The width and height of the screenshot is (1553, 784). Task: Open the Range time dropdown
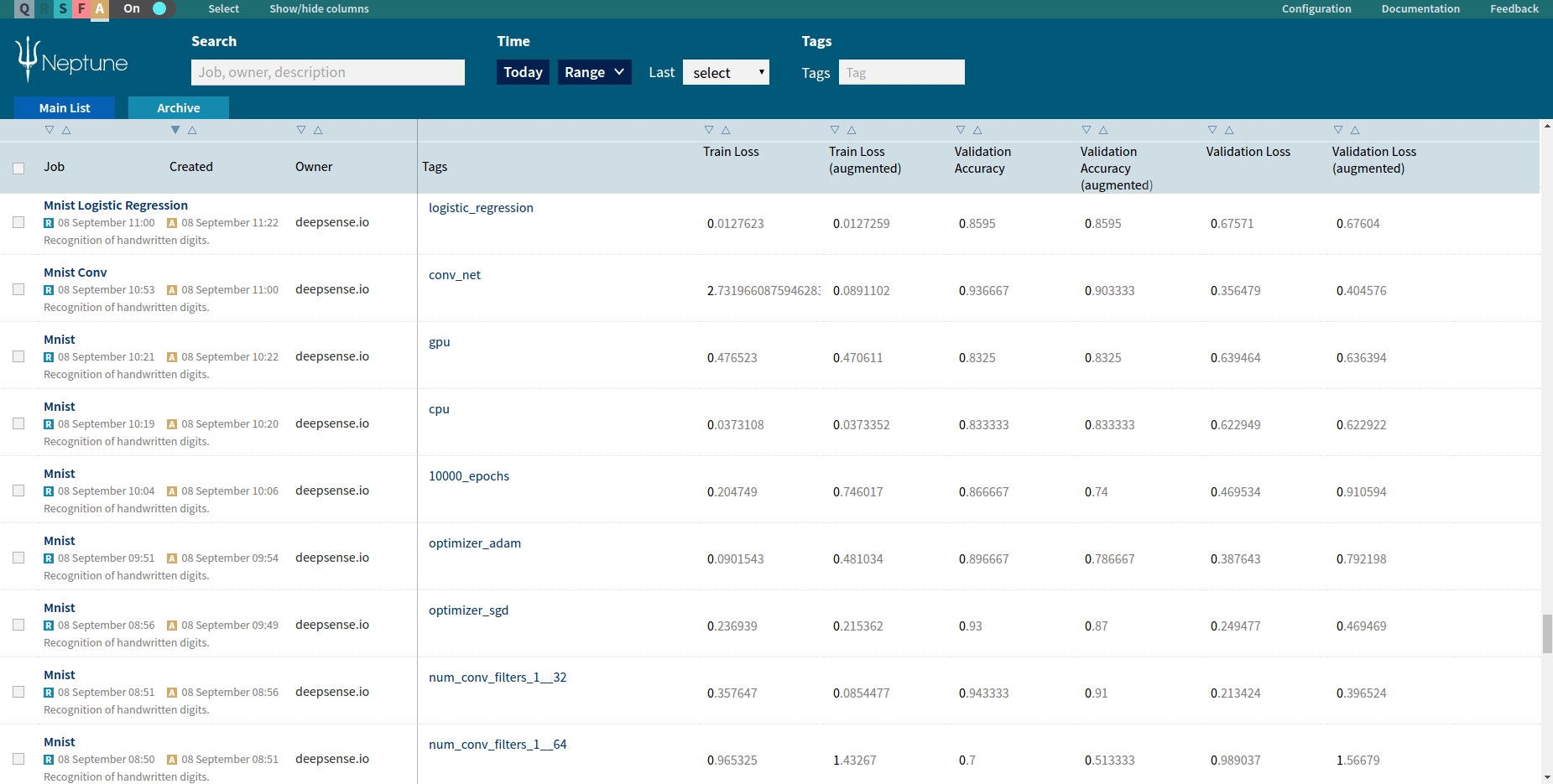click(594, 72)
